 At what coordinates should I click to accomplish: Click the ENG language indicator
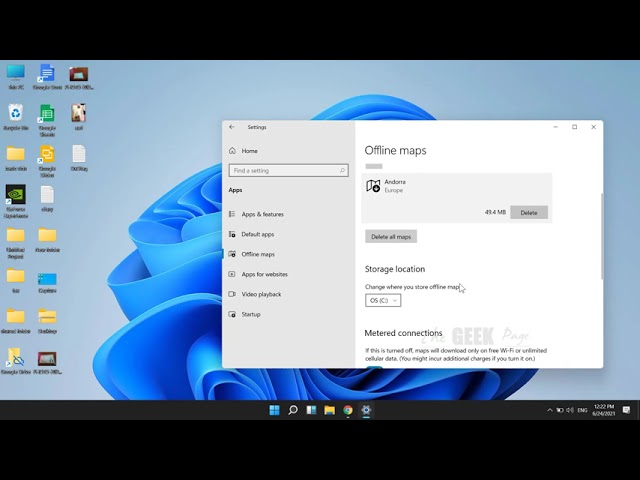click(582, 410)
